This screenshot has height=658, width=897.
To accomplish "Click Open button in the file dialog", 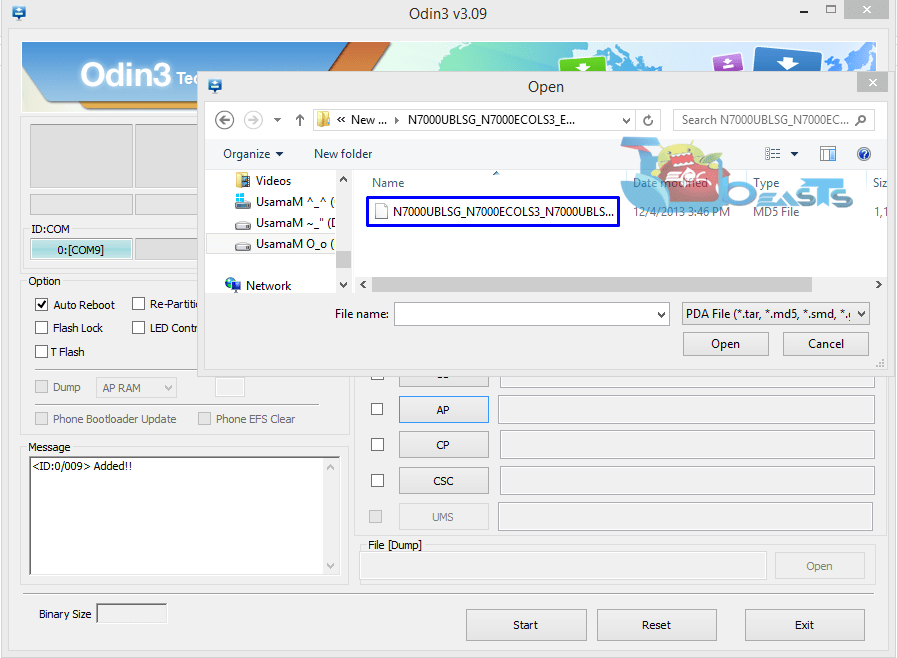I will tap(725, 344).
